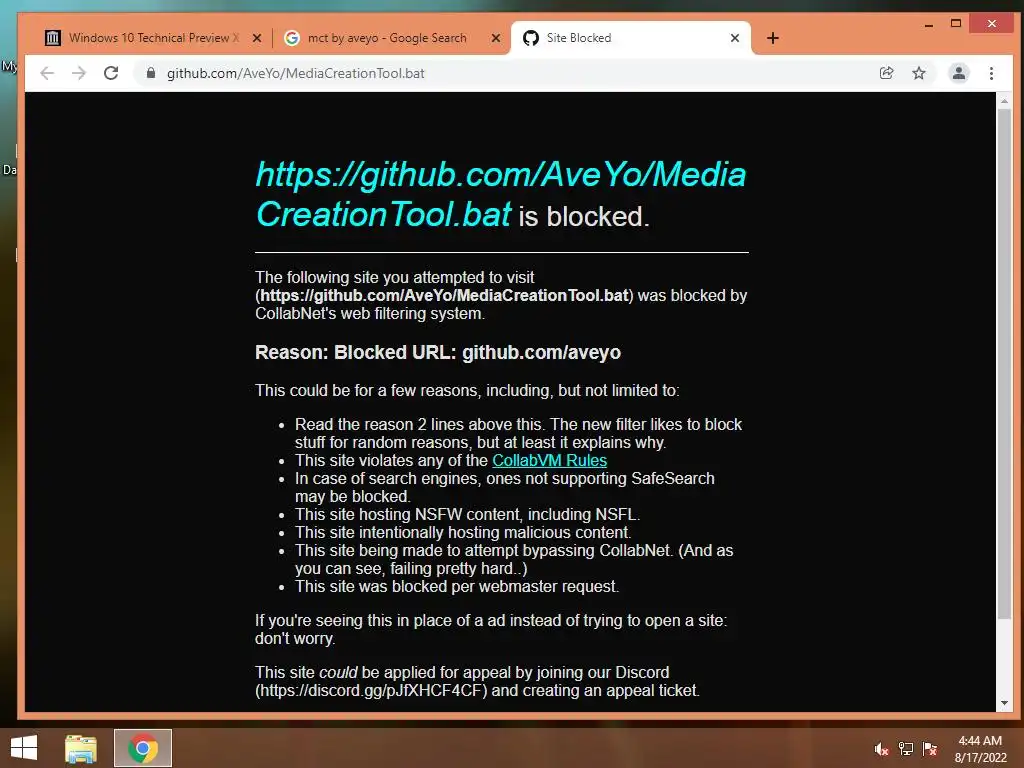Click the 'intentionally hosting malicious content' bullet
The width and height of the screenshot is (1024, 768).
462,532
